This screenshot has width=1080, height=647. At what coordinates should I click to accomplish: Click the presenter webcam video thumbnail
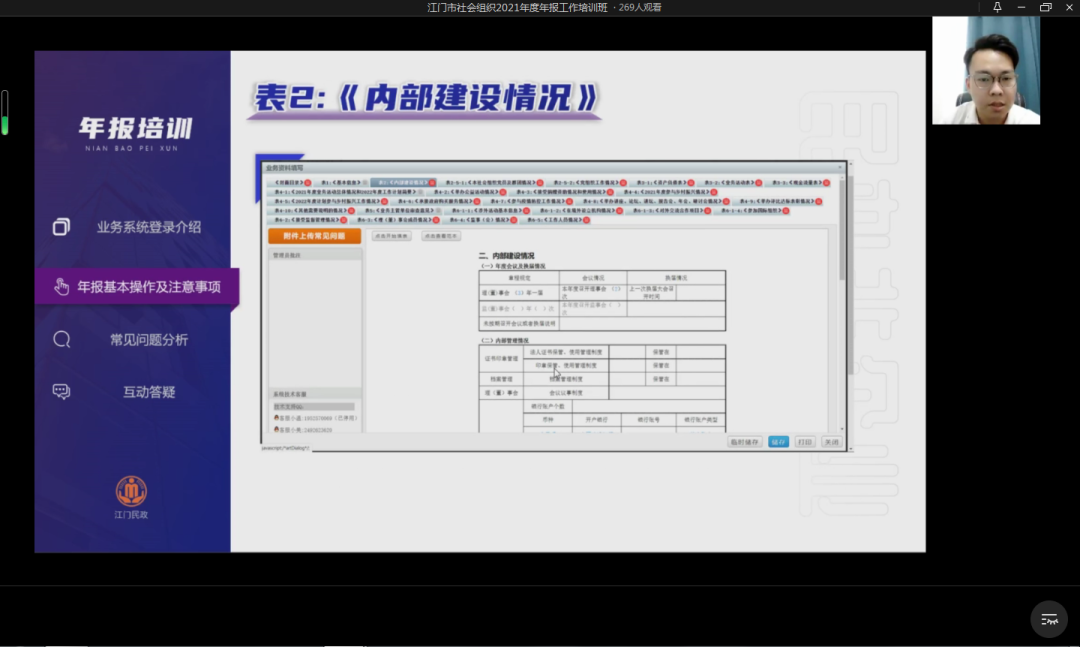(986, 70)
